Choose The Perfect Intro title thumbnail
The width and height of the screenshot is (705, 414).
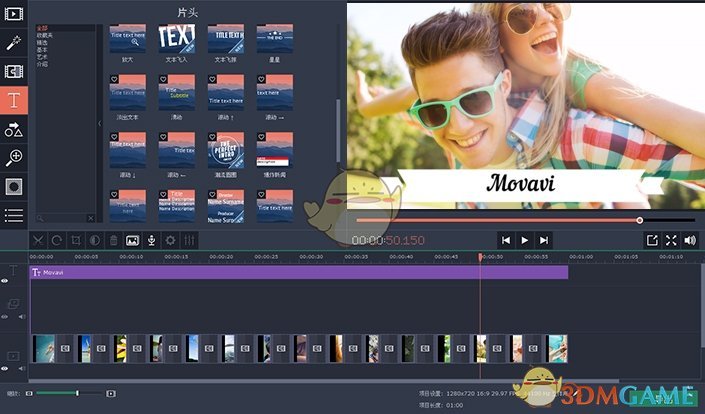[x=226, y=150]
